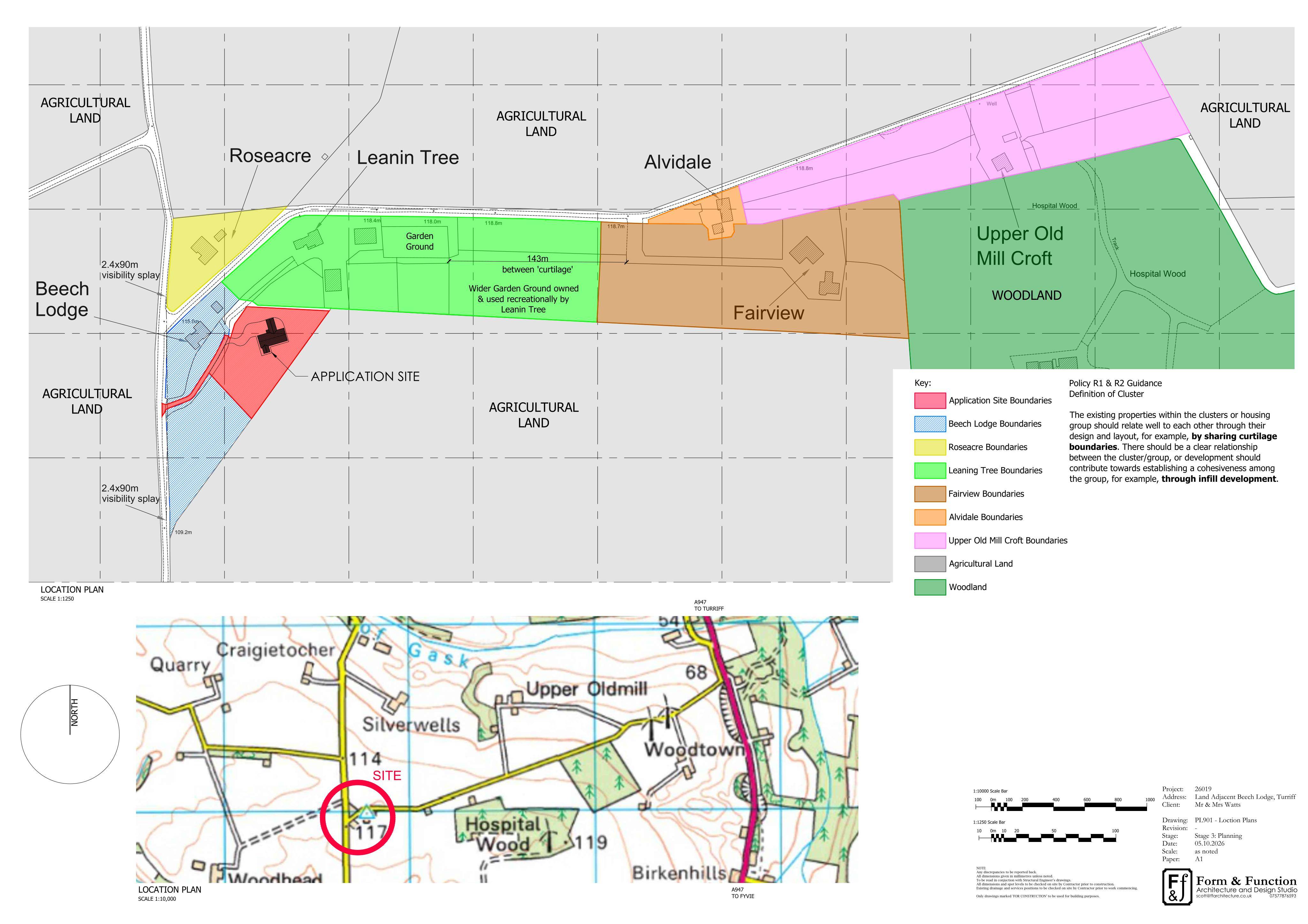1308x924 pixels.
Task: Click the Upper Old Mill Croft label
Action: (x=1020, y=246)
